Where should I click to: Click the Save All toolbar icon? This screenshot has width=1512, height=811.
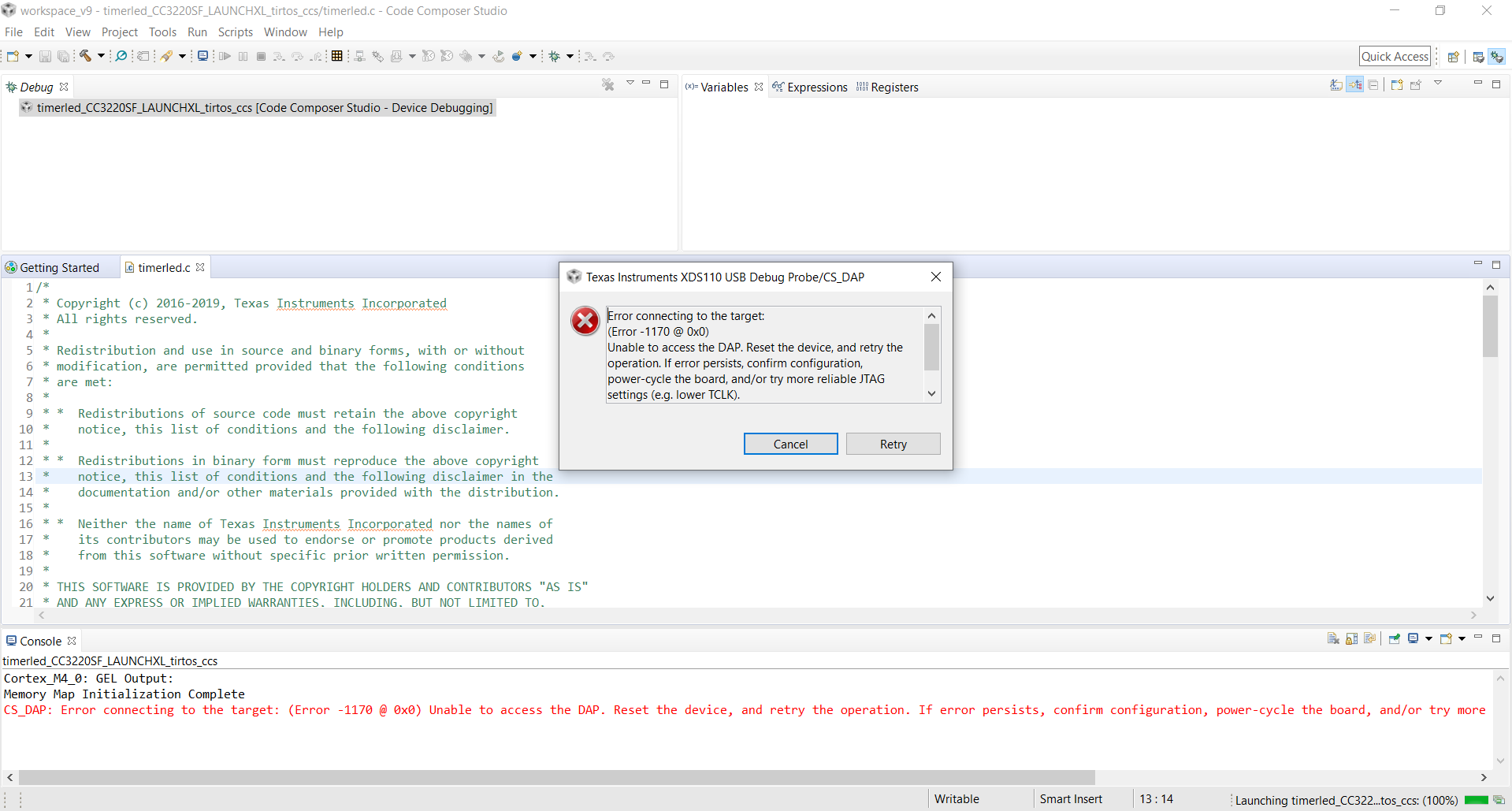pos(63,56)
